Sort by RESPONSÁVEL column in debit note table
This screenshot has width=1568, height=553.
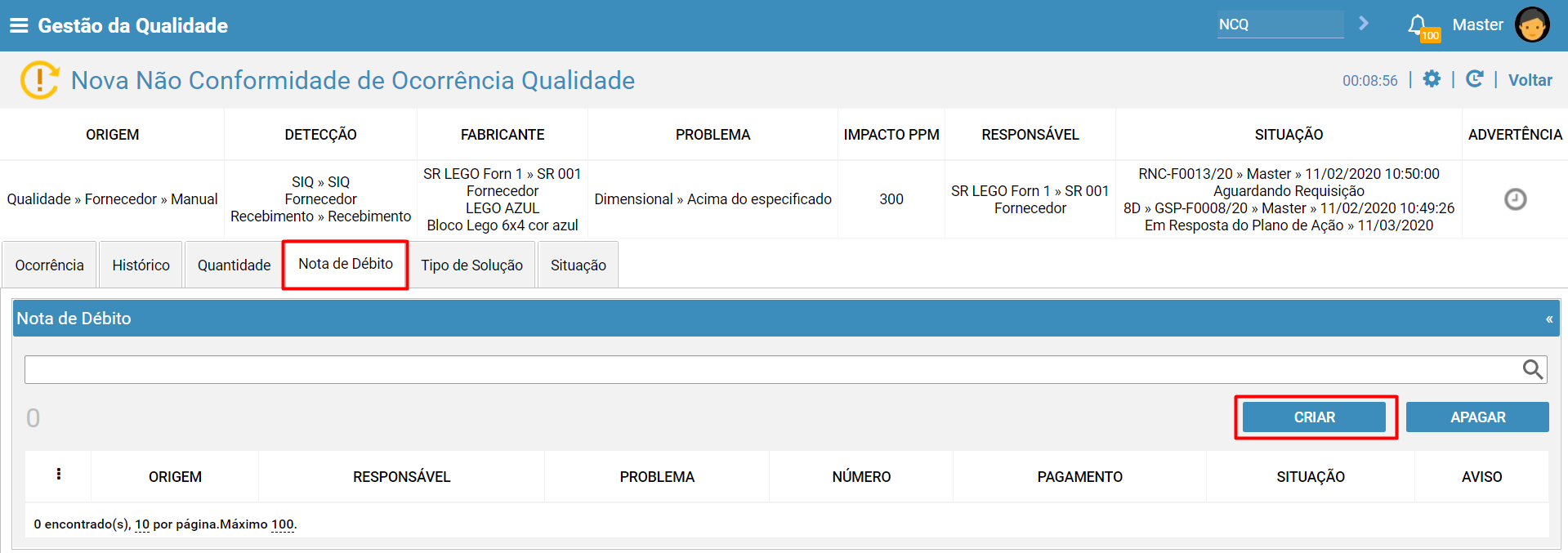pyautogui.click(x=401, y=477)
